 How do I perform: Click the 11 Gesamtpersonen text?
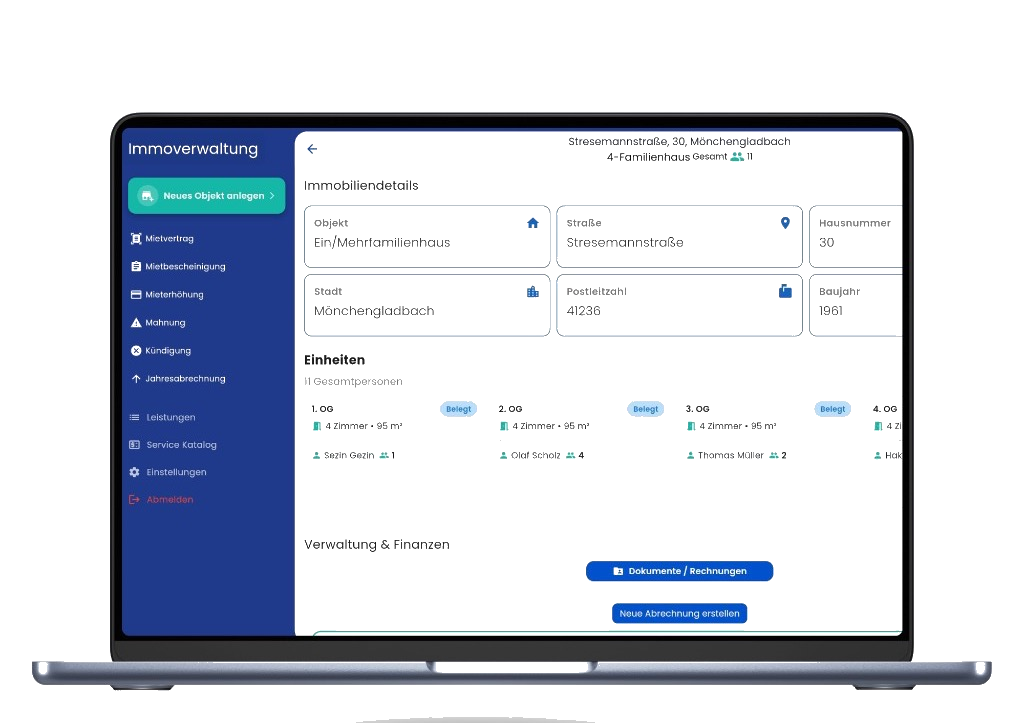353,381
